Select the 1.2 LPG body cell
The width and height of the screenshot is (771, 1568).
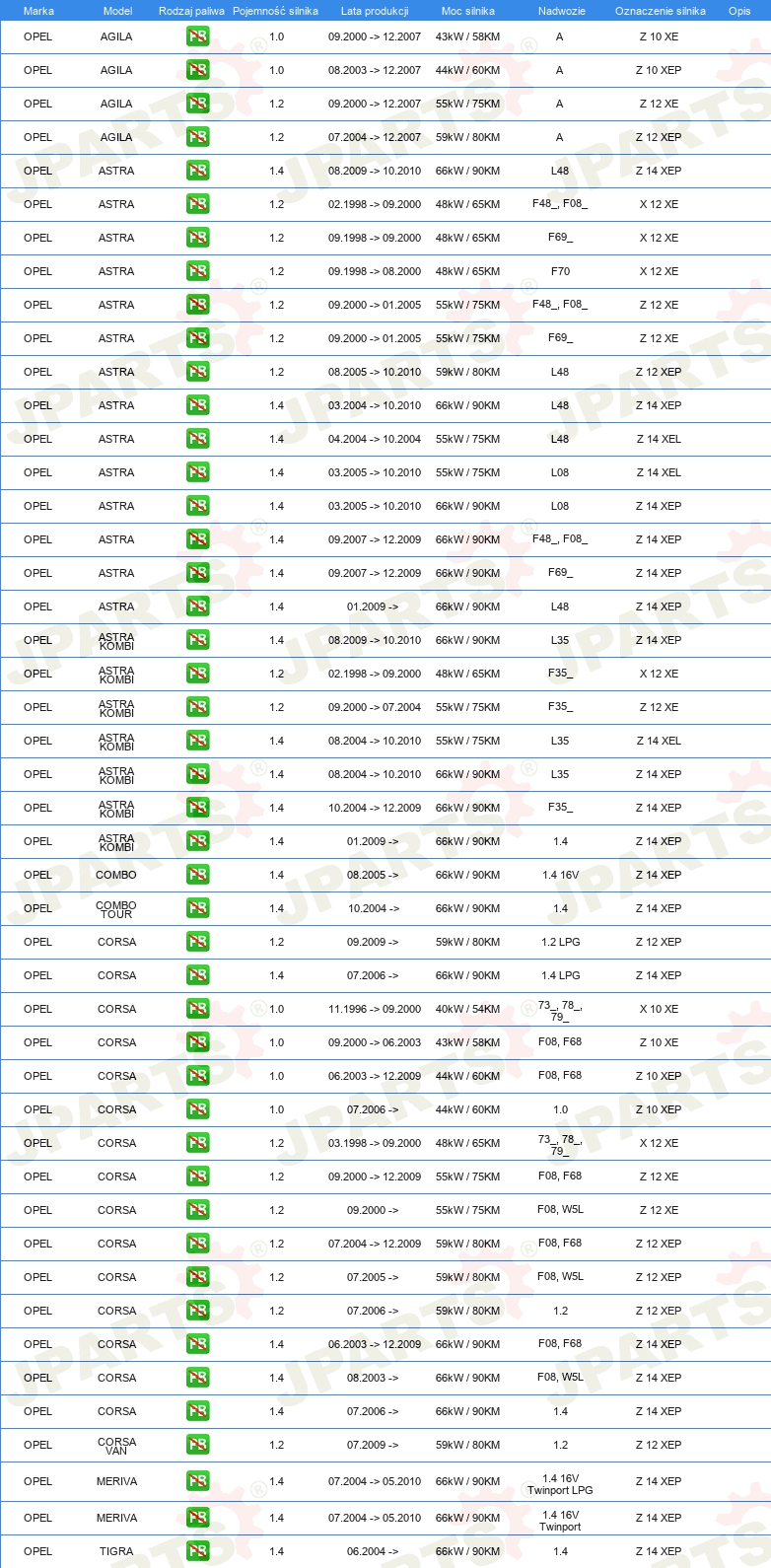point(560,942)
